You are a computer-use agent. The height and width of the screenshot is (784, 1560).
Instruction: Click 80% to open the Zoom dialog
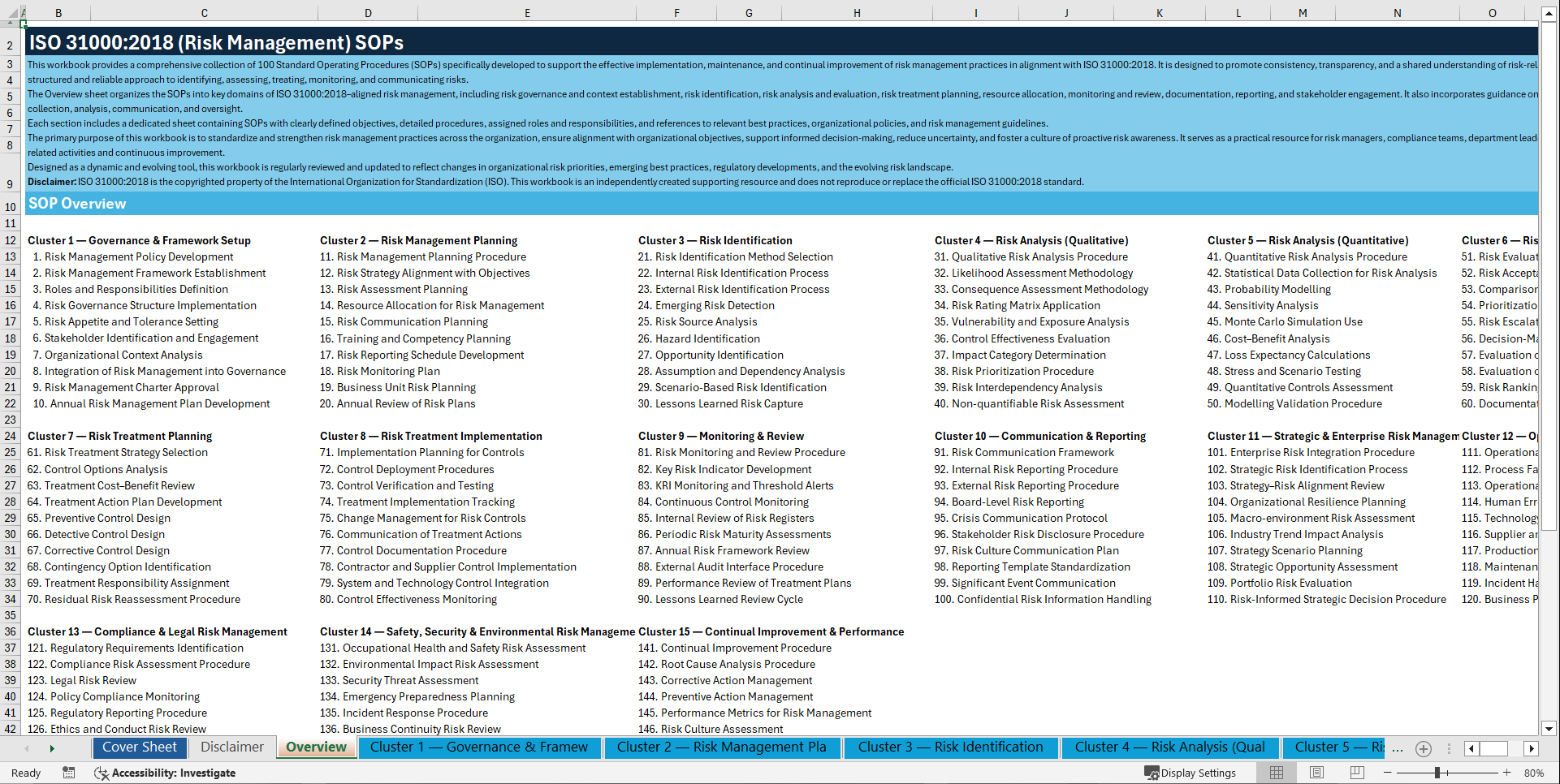[x=1535, y=773]
